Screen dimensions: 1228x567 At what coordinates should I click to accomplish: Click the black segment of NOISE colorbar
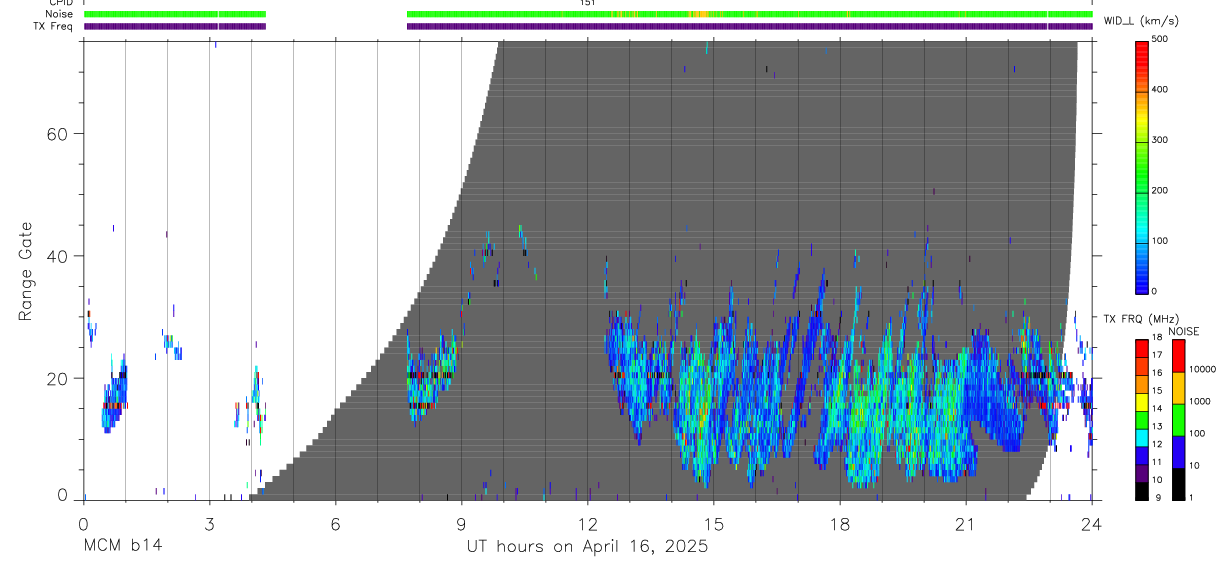point(1179,484)
